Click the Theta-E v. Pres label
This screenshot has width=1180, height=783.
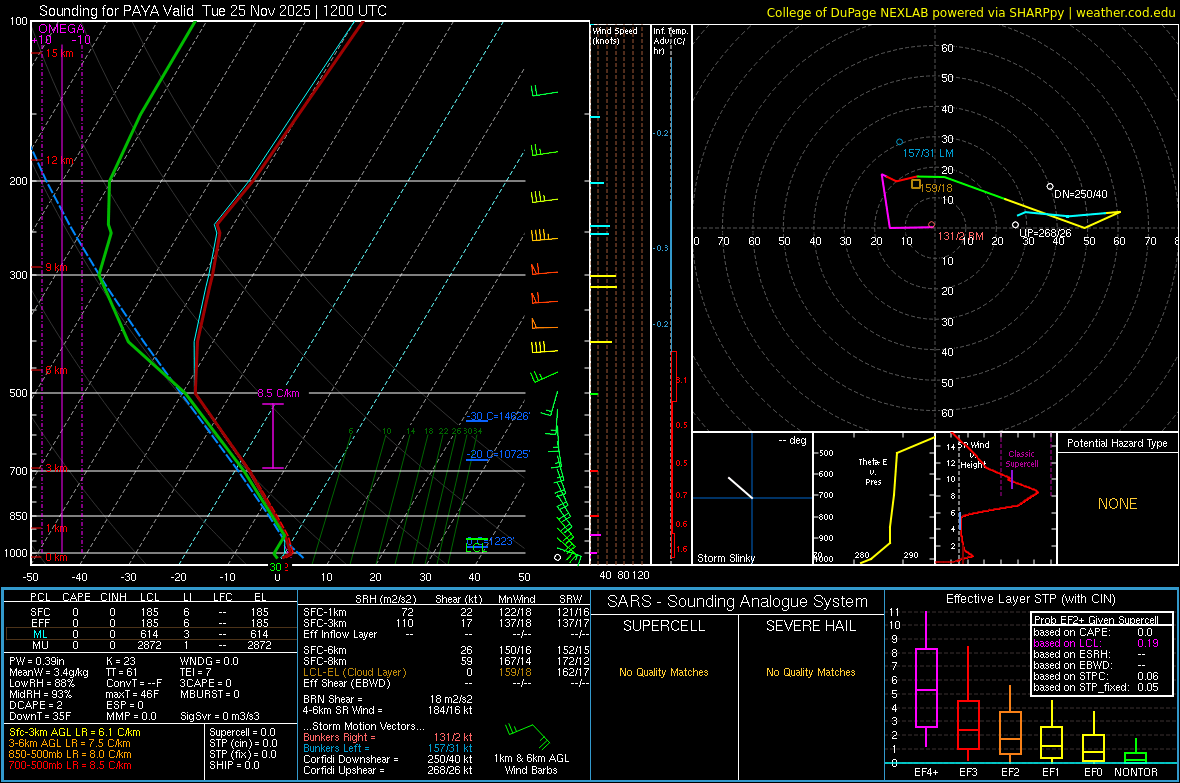click(x=873, y=471)
